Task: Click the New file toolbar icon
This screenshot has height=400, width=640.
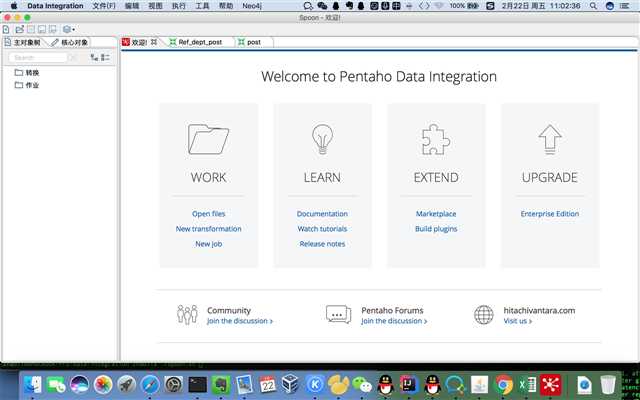Action: pyautogui.click(x=6, y=29)
